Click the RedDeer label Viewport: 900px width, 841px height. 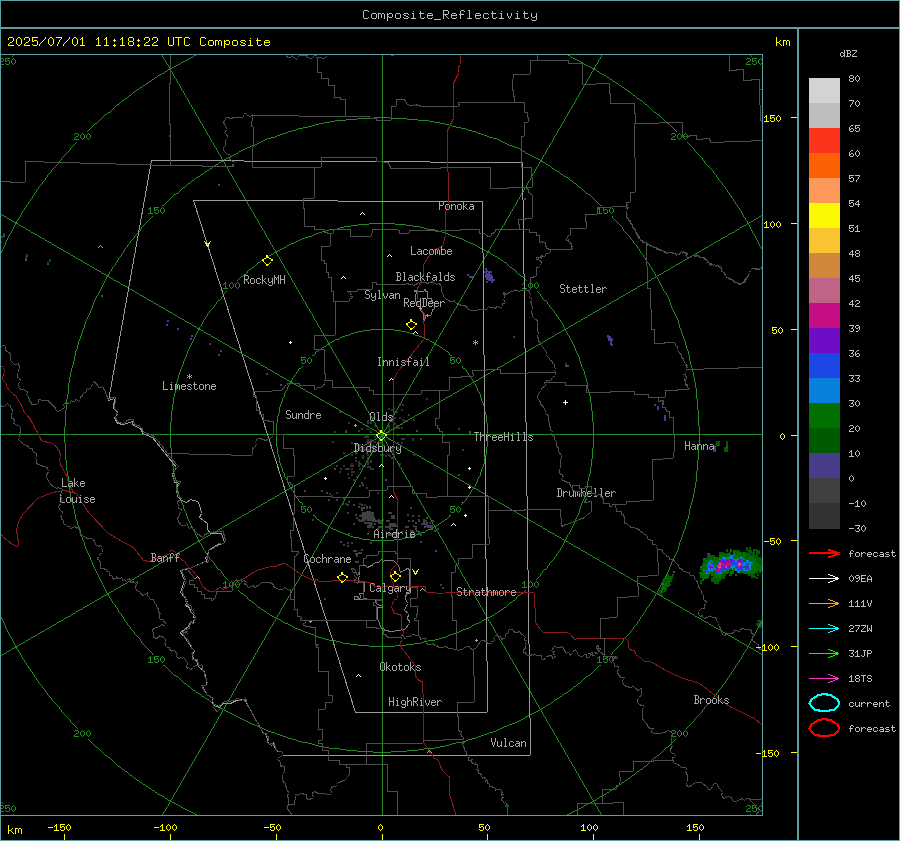[x=424, y=303]
